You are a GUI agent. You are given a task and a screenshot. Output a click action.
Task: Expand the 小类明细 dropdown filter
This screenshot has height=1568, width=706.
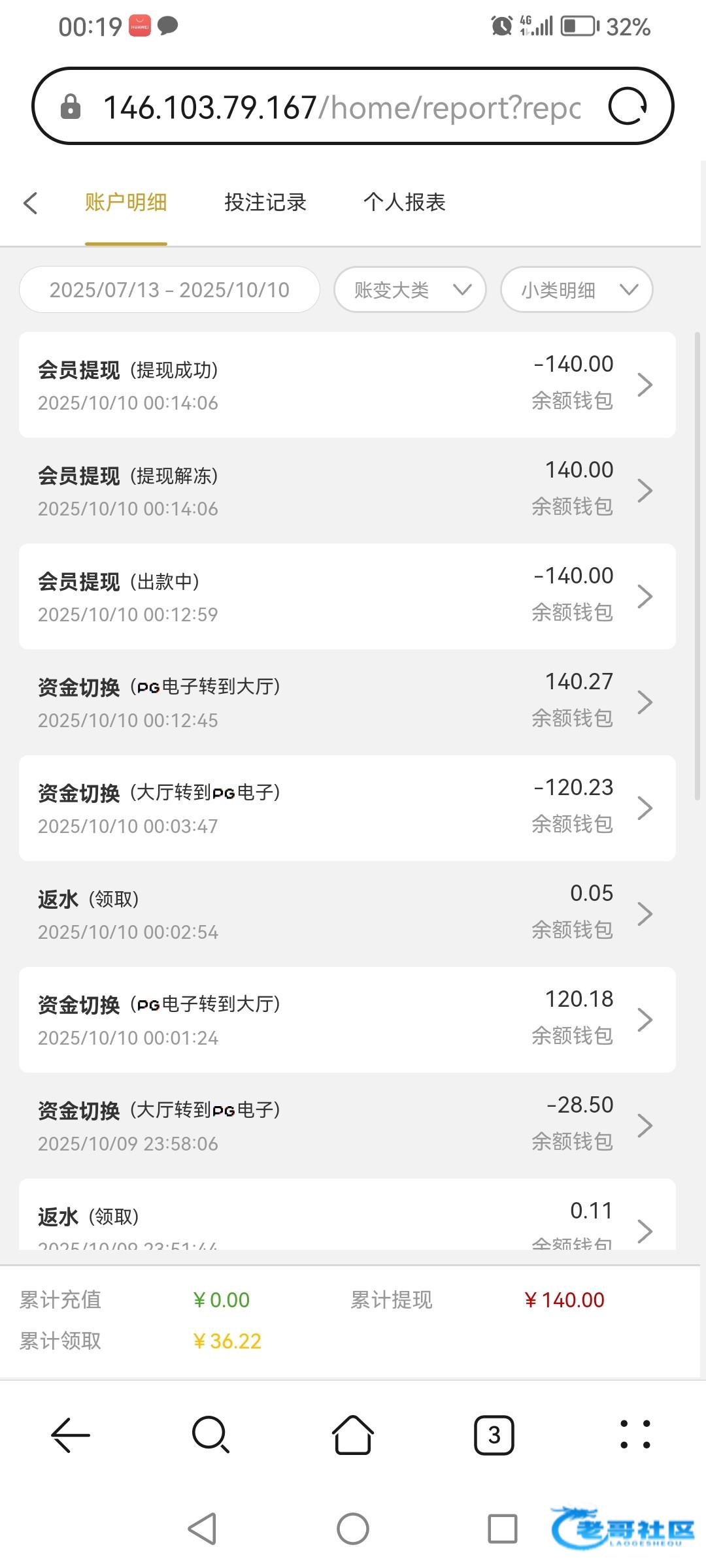pyautogui.click(x=577, y=289)
